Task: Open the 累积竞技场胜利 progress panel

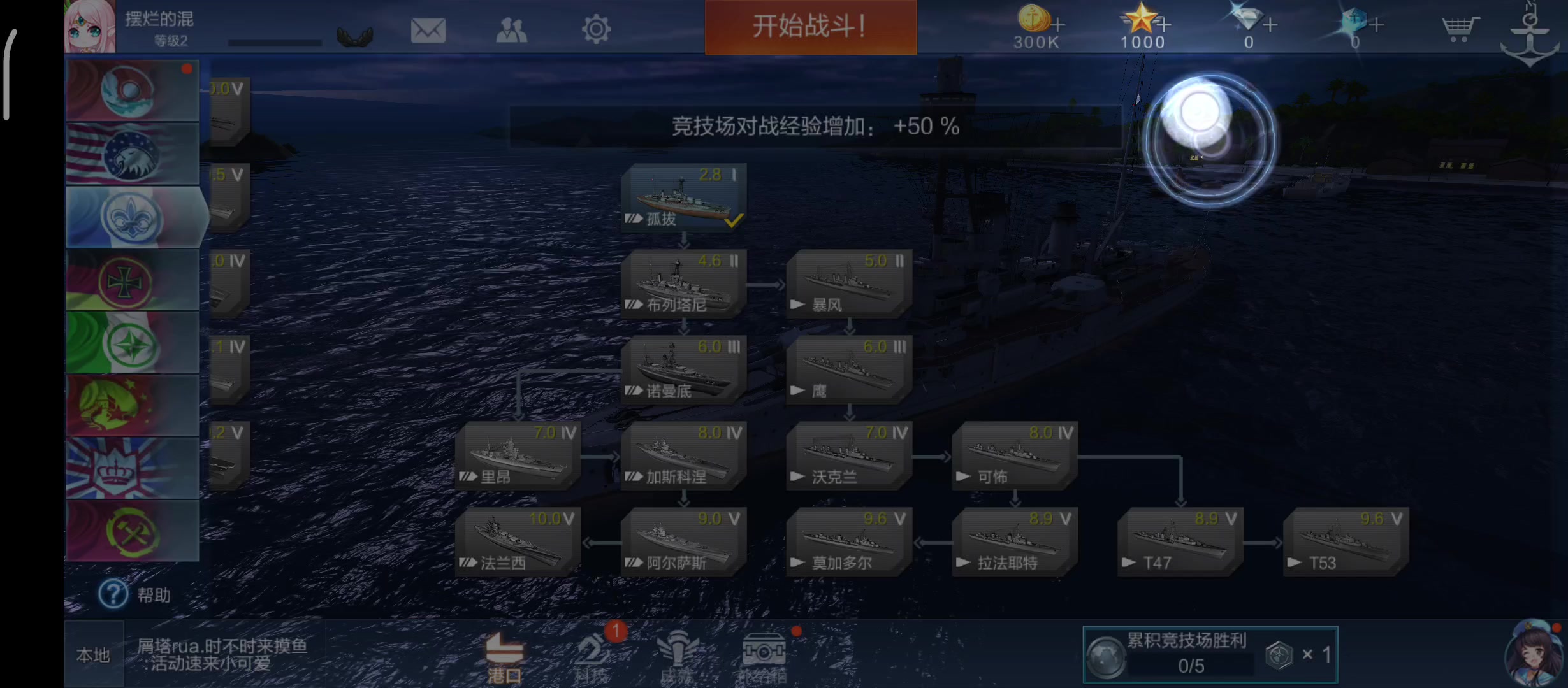Action: pyautogui.click(x=1210, y=655)
